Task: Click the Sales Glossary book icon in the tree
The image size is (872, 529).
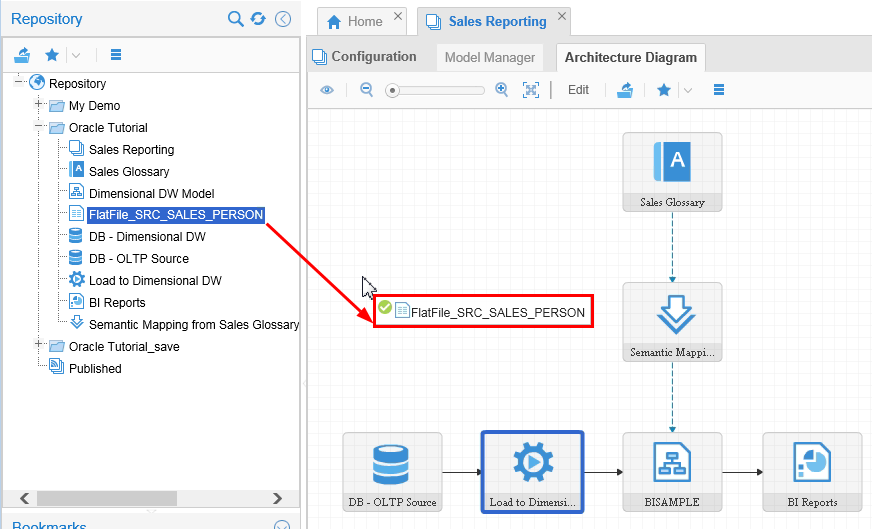Action: 76,169
